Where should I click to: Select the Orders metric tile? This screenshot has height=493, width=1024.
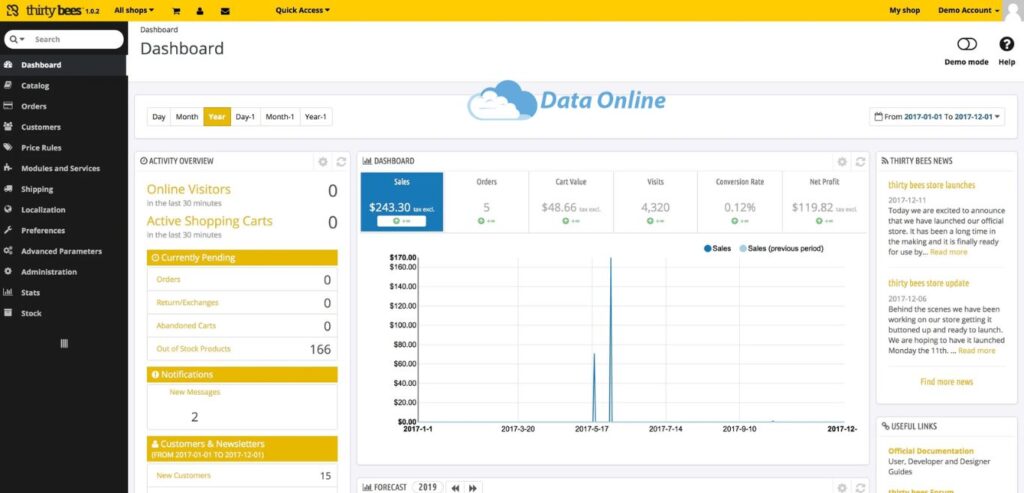click(486, 202)
